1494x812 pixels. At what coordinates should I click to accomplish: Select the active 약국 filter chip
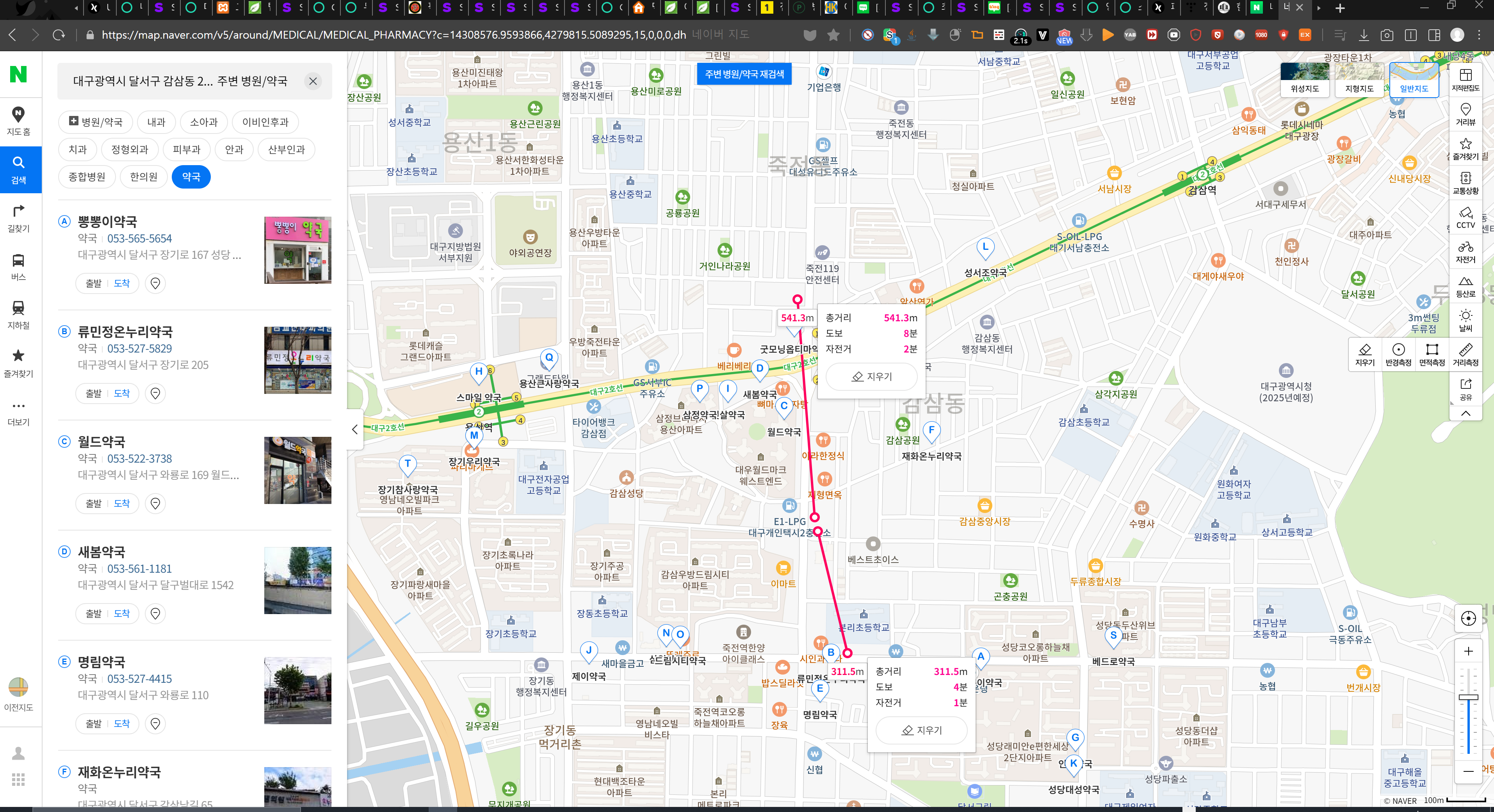click(191, 177)
